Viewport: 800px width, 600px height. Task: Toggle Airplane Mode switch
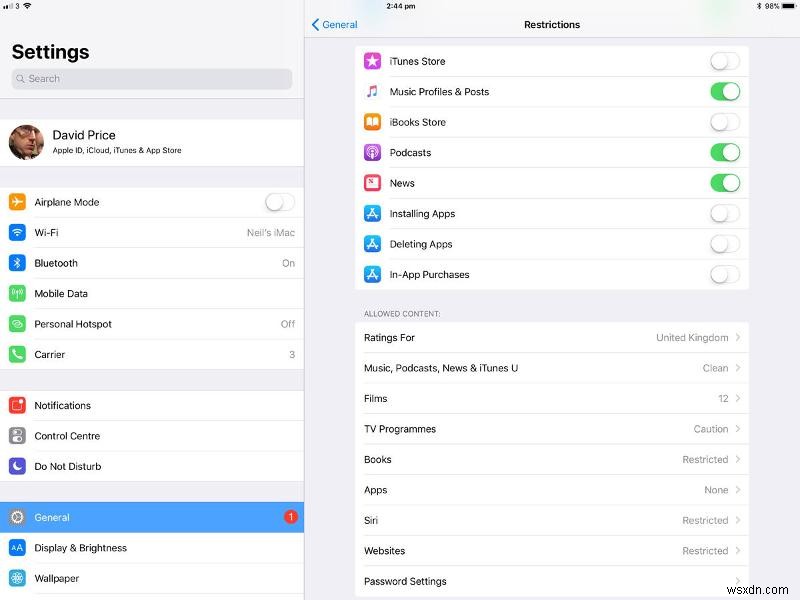(277, 202)
